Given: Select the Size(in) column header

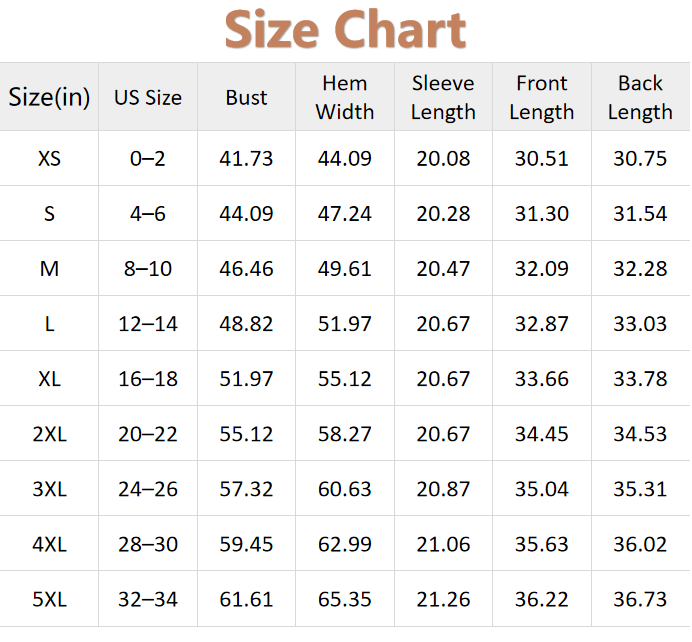Looking at the screenshot, I should coord(49,97).
